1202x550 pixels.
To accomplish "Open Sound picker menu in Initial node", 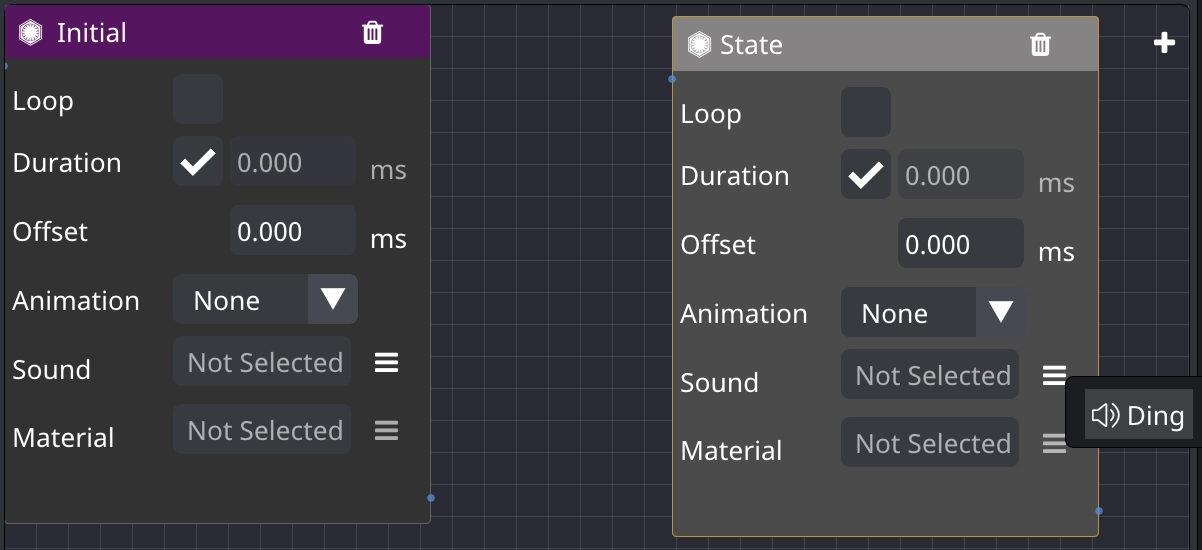I will pos(387,362).
